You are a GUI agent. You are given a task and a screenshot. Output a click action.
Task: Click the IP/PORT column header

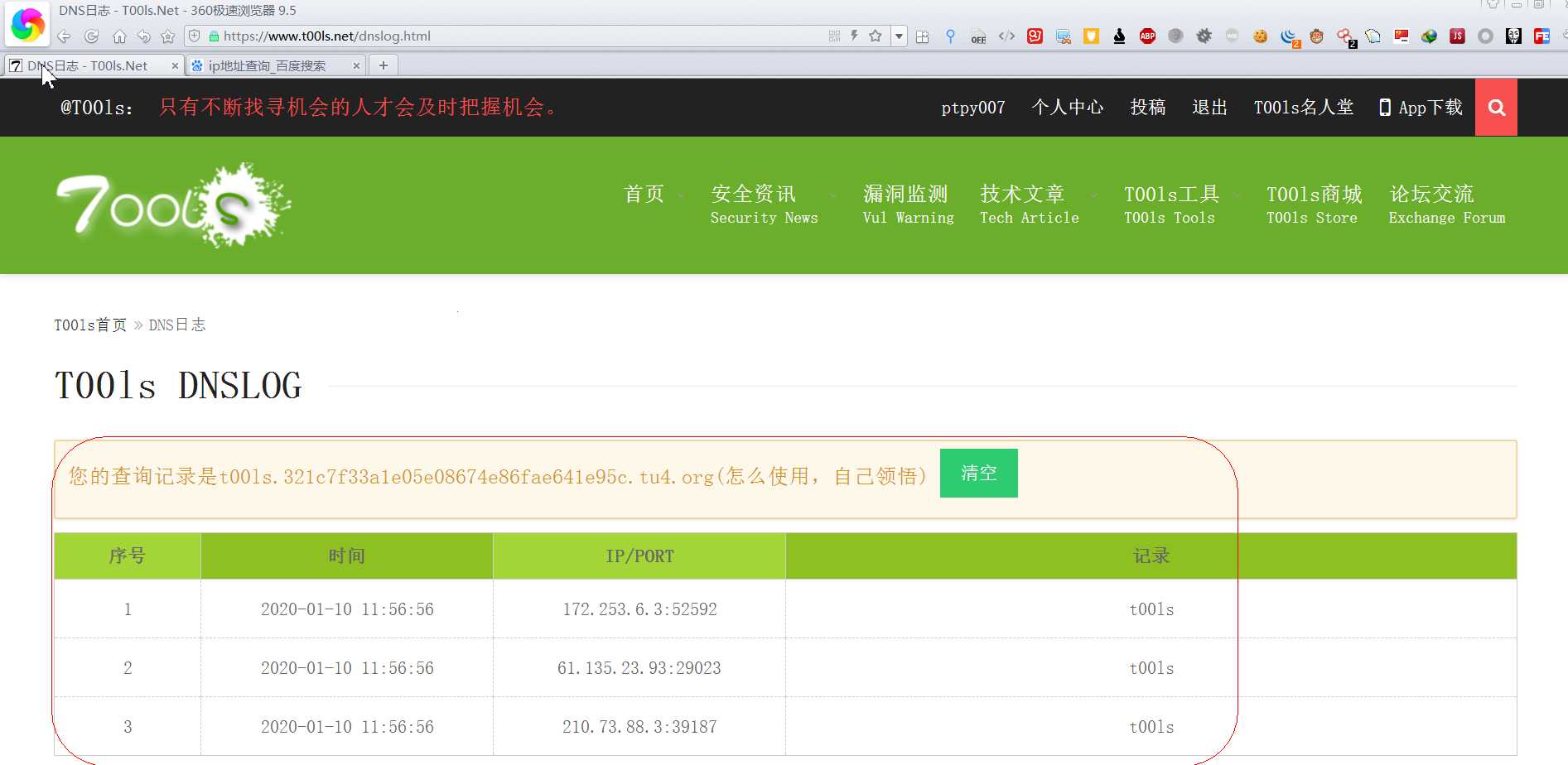tap(639, 556)
